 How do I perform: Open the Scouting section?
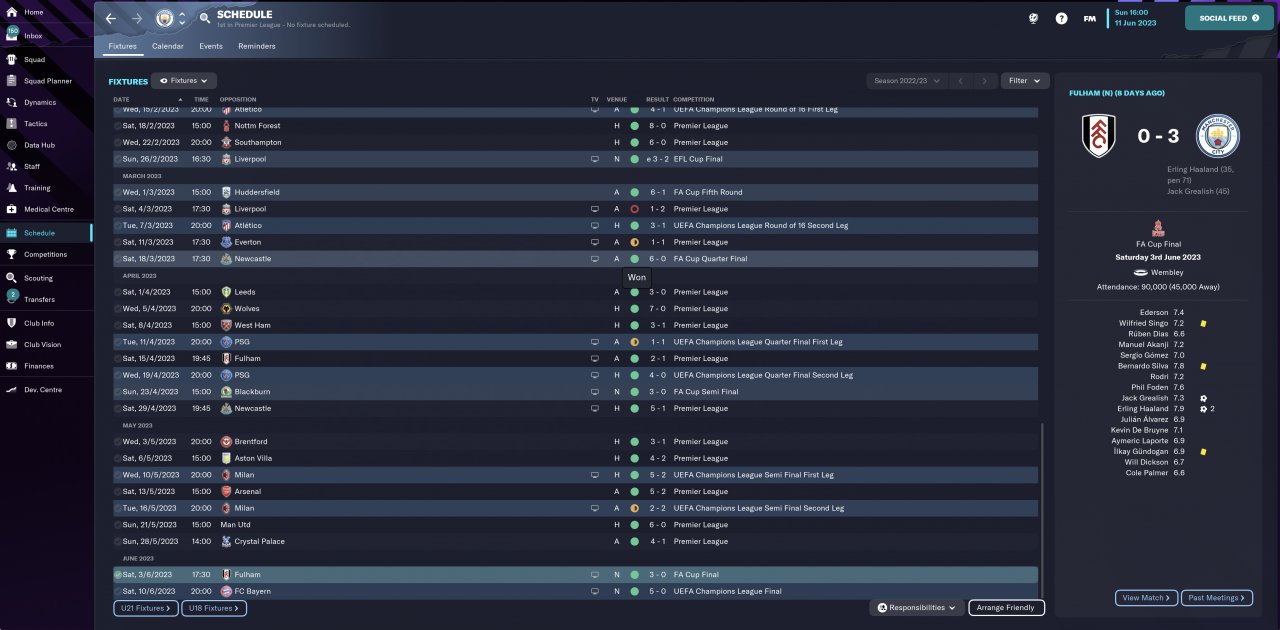click(45, 278)
